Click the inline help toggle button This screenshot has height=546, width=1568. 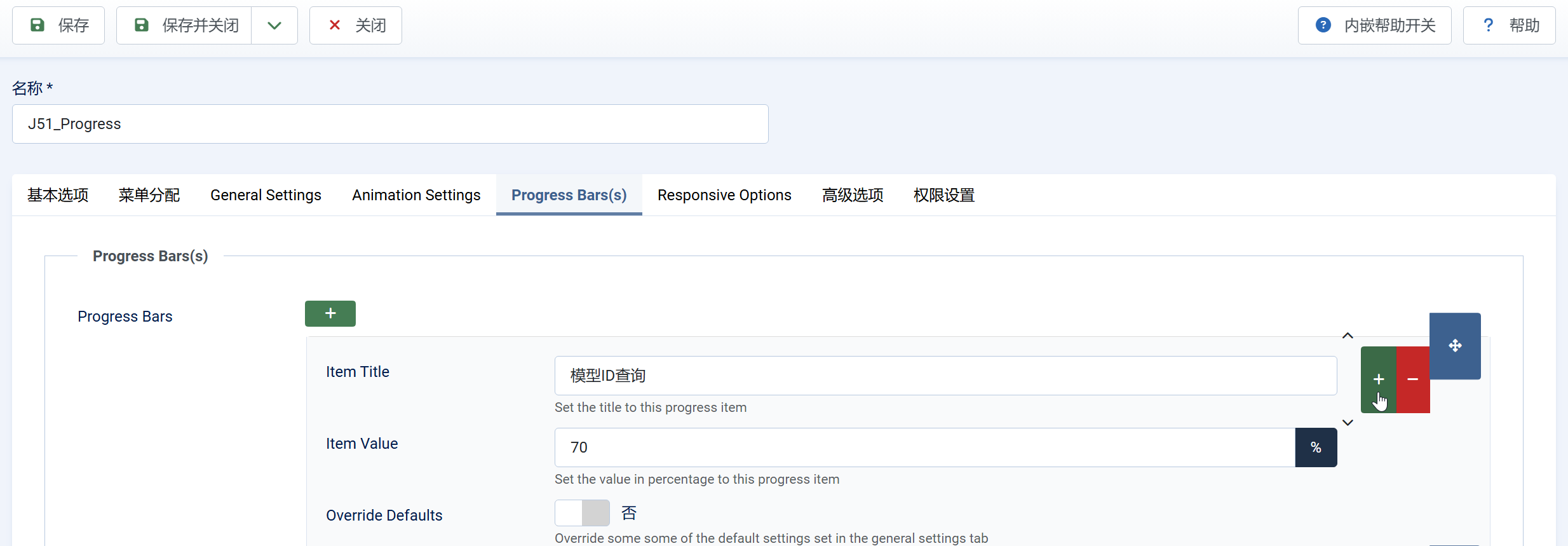[x=1374, y=25]
